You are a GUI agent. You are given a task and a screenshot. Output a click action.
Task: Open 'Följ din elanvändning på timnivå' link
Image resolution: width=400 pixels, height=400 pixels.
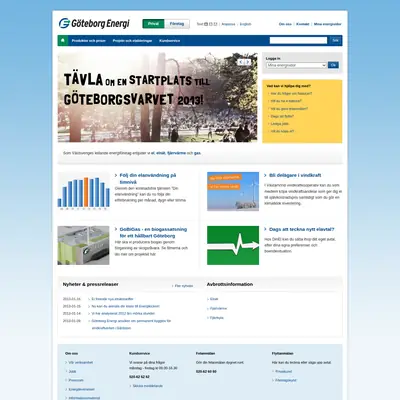coord(148,178)
